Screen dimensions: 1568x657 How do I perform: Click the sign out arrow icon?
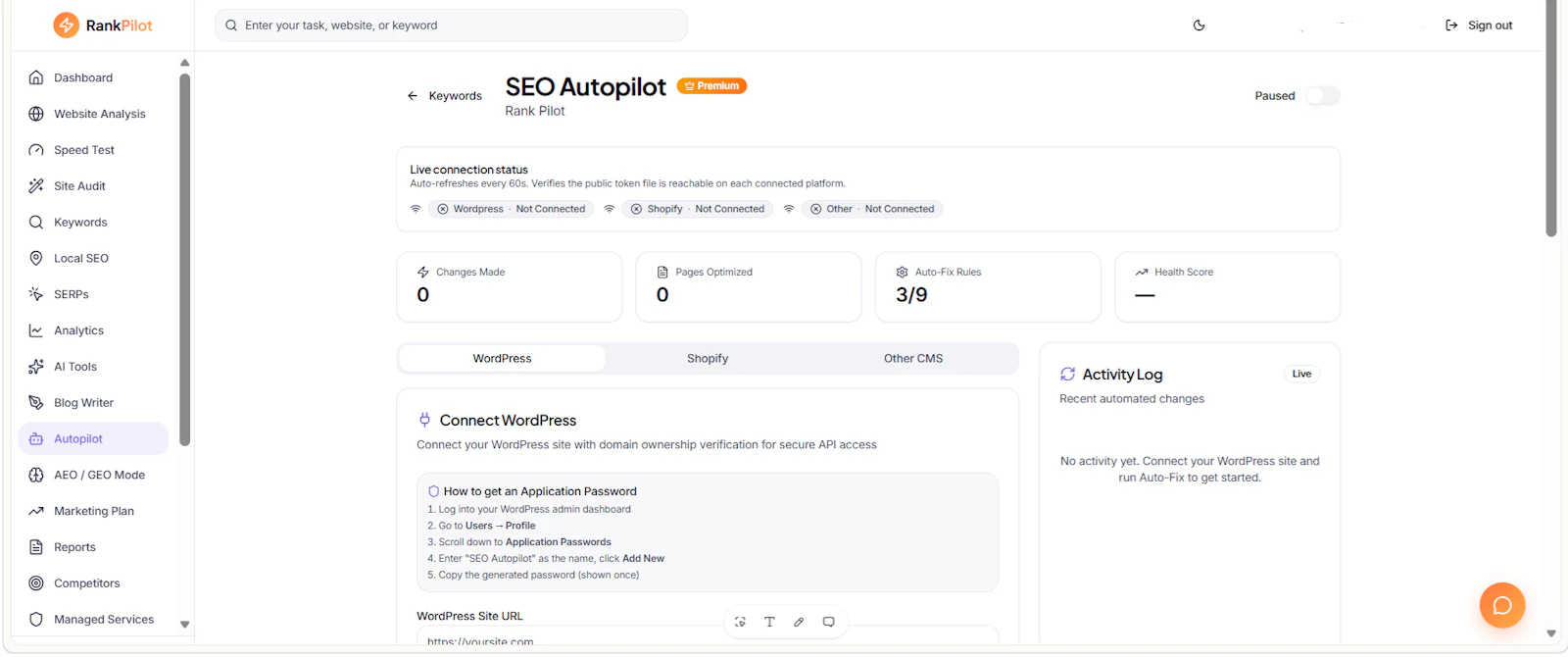1451,25
